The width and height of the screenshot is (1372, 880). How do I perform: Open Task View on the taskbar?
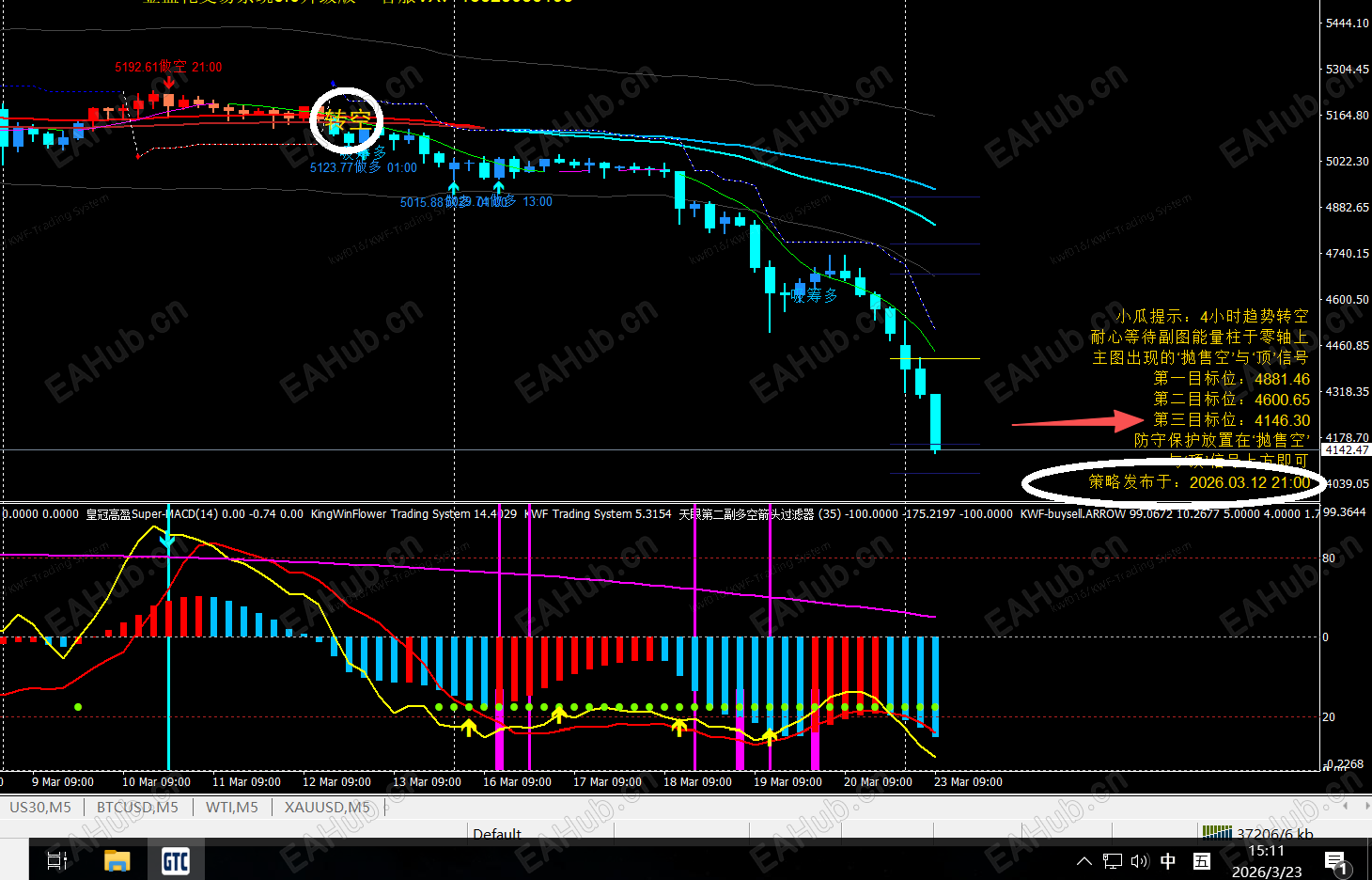click(x=56, y=861)
